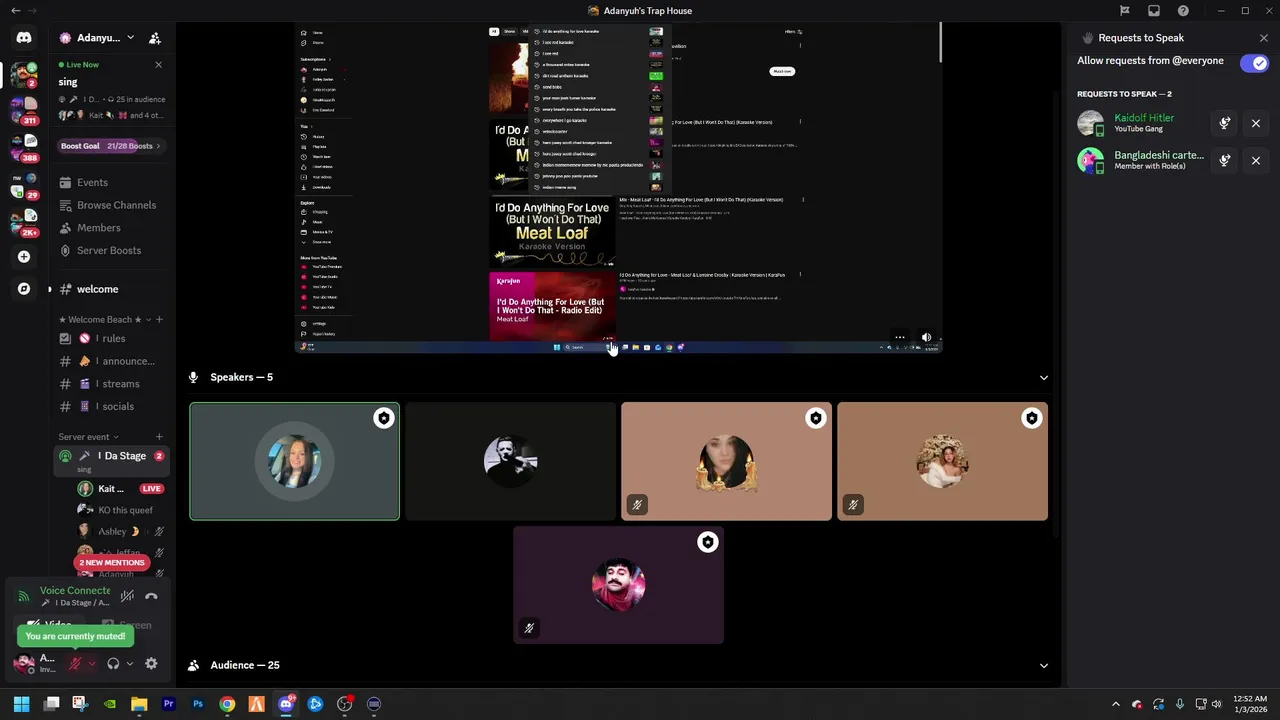Select the green-highlighted first speaker tile

(295, 462)
